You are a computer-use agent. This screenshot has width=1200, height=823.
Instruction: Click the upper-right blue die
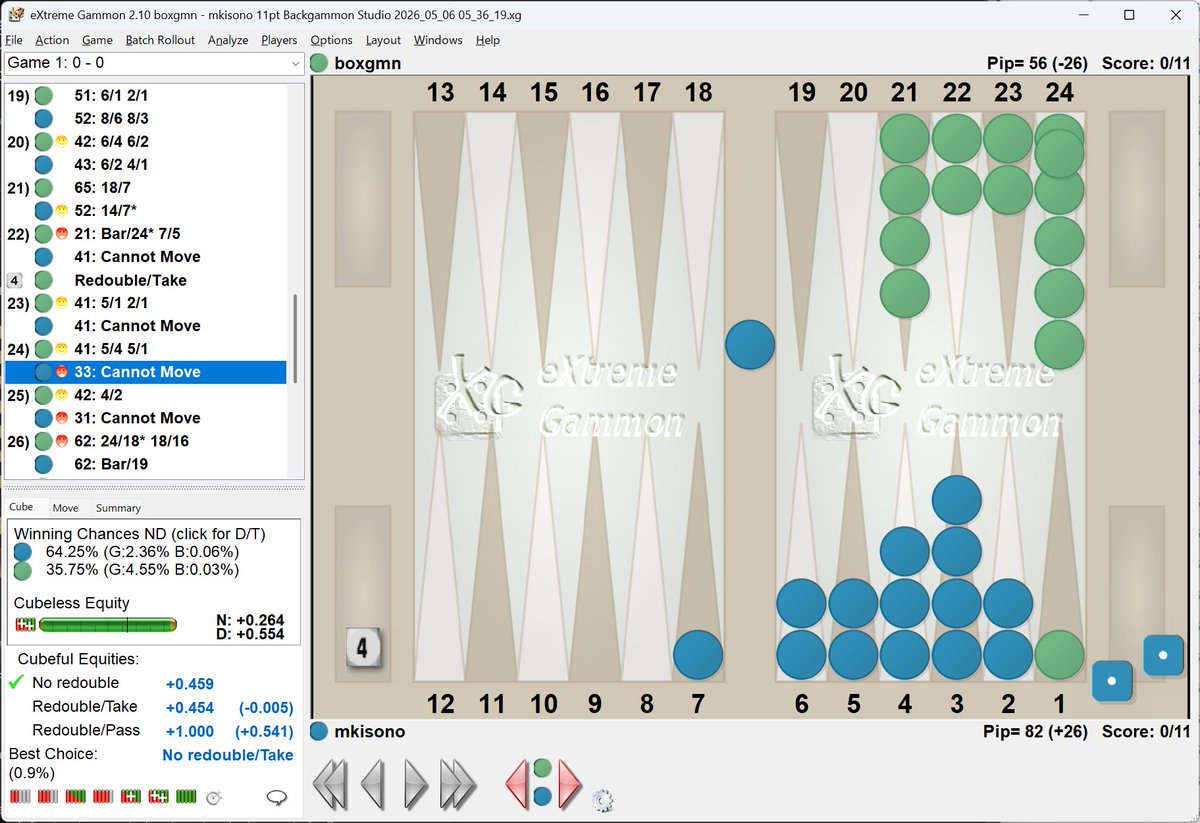pos(1163,655)
